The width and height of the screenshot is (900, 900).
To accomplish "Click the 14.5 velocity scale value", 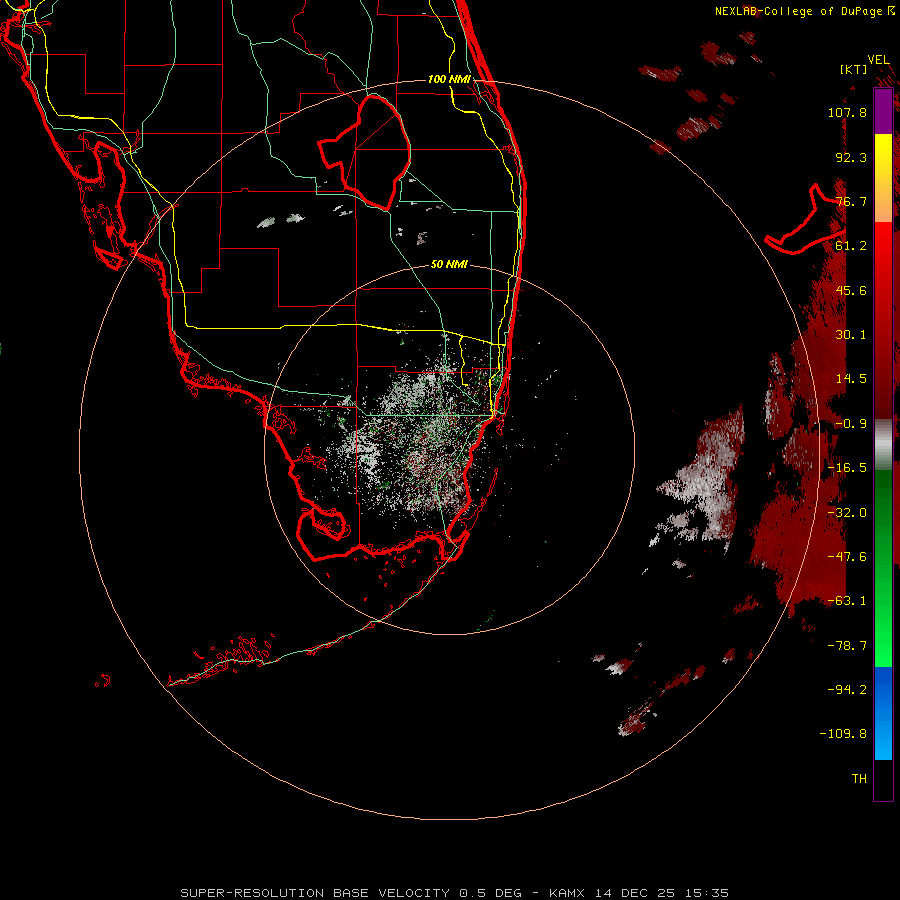I will [x=851, y=379].
